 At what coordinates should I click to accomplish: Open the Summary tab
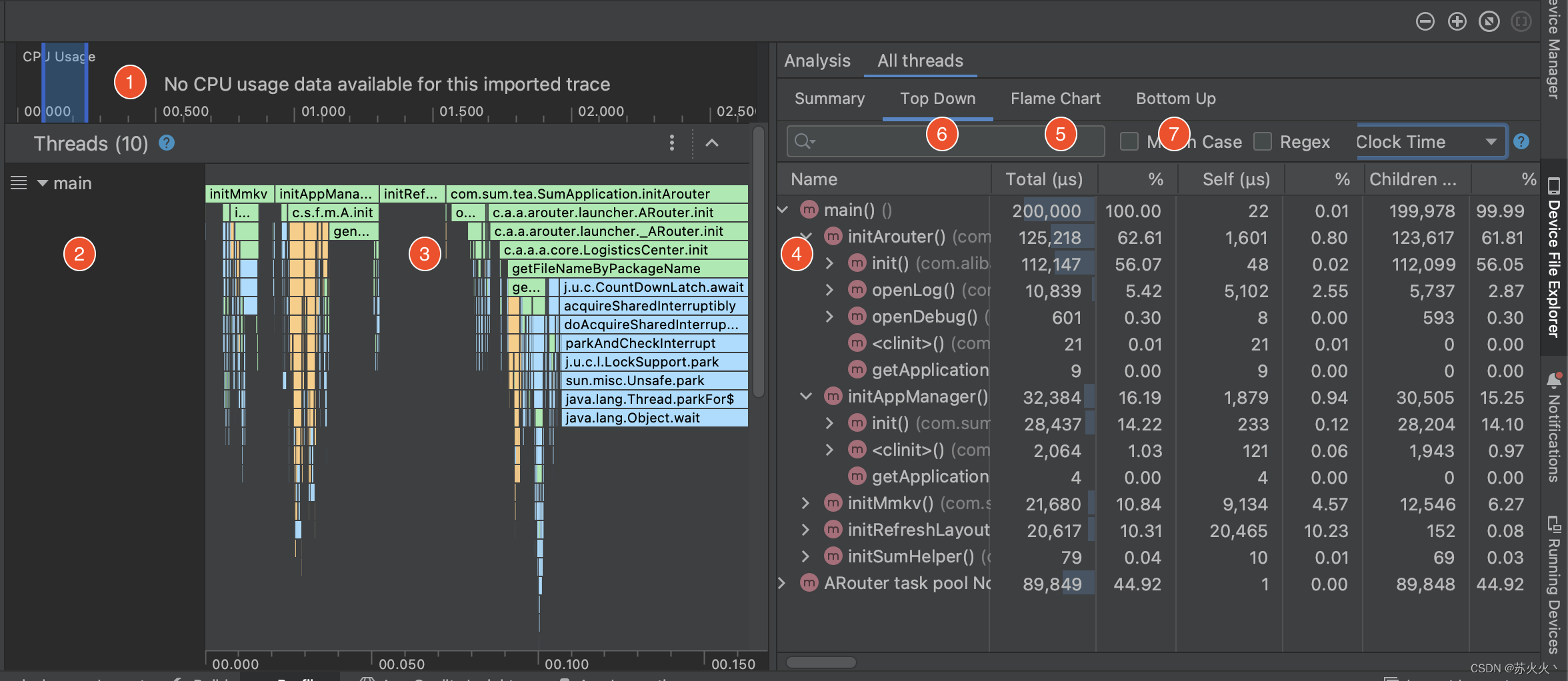(x=829, y=99)
